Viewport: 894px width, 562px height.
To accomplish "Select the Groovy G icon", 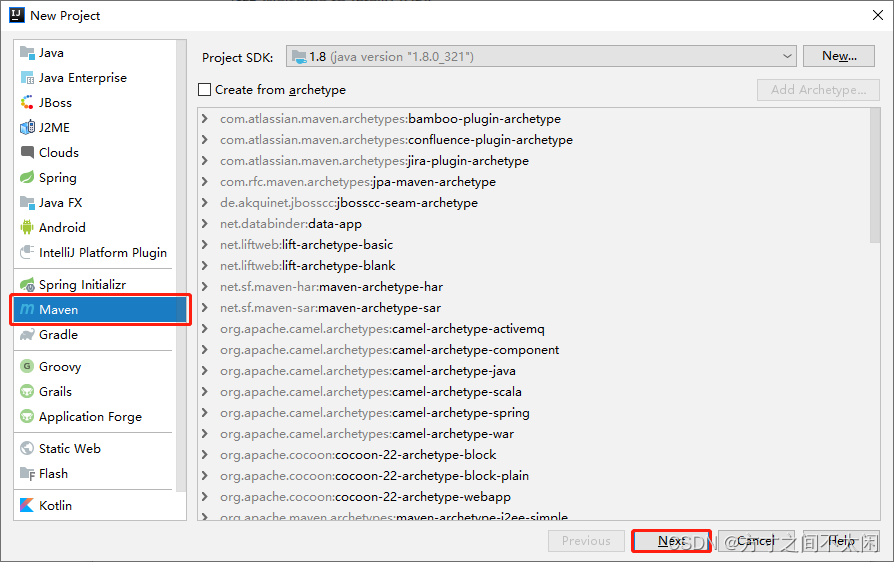I will click(27, 366).
